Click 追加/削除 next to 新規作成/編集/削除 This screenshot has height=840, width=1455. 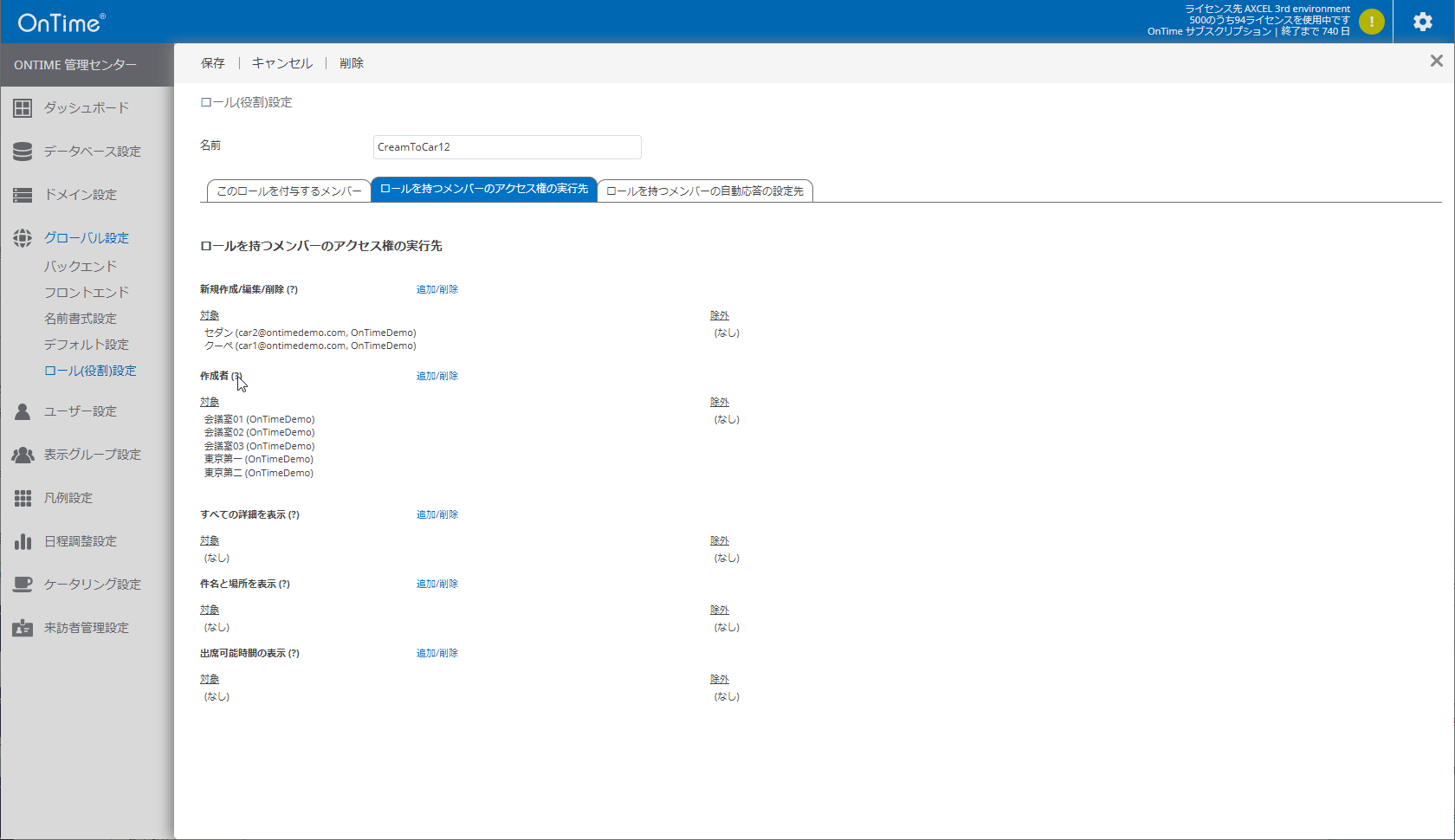point(437,288)
